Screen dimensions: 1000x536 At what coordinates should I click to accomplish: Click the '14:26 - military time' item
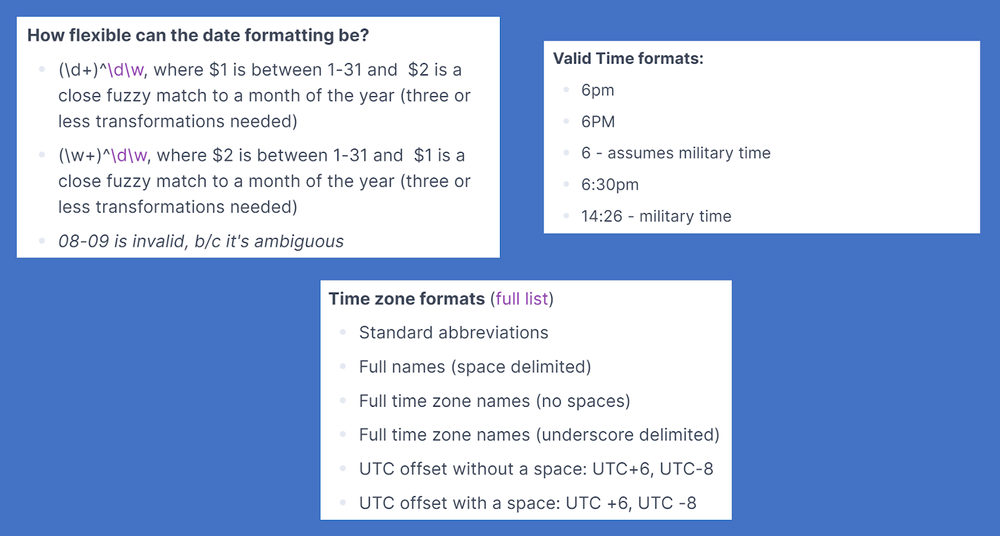click(655, 216)
